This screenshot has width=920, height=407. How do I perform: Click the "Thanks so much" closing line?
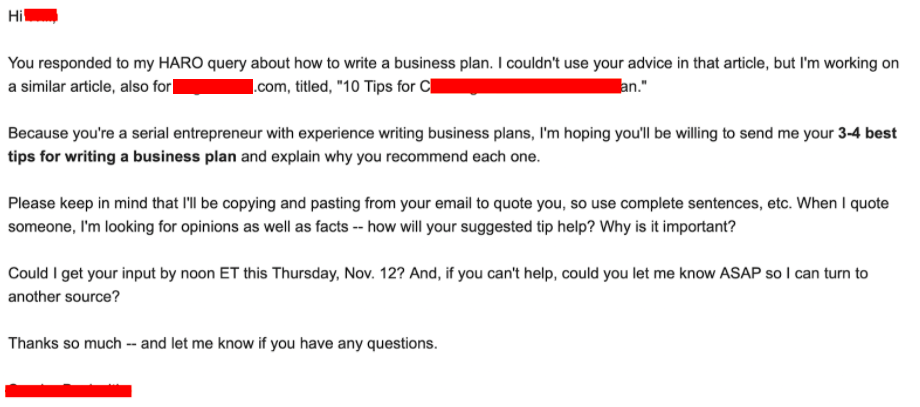pos(61,343)
